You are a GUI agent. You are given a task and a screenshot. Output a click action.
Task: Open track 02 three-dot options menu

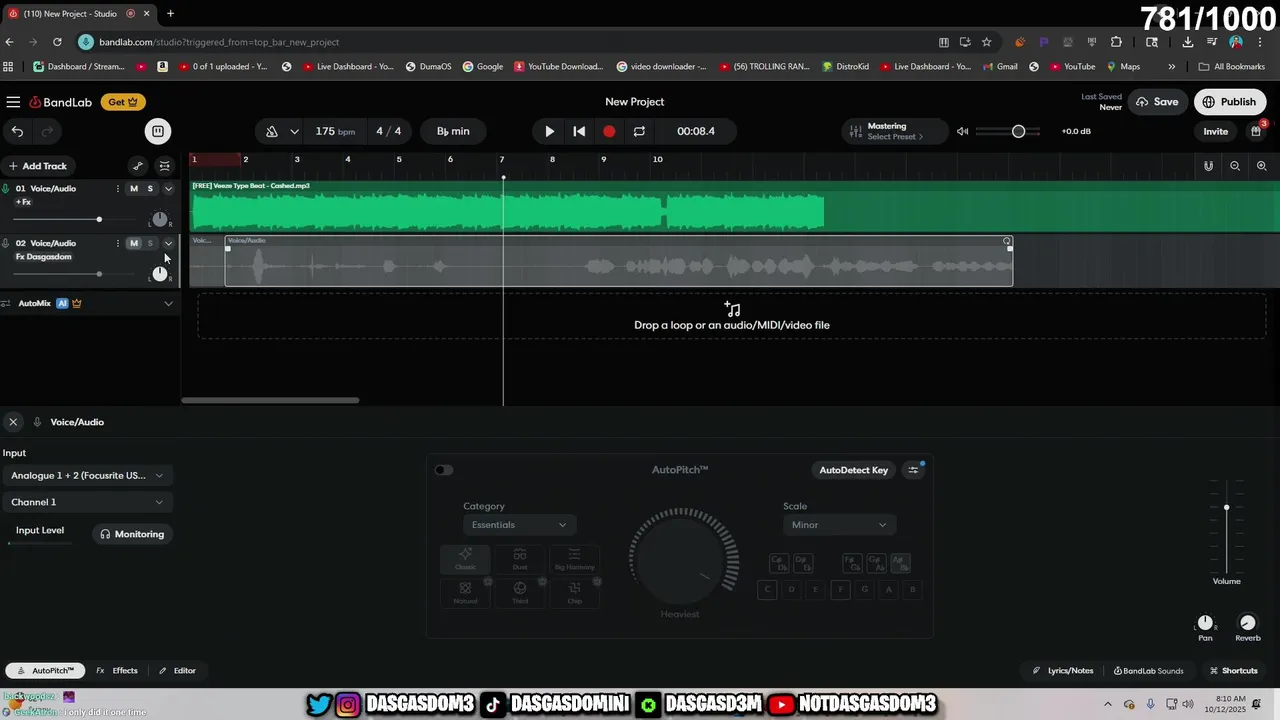(118, 243)
